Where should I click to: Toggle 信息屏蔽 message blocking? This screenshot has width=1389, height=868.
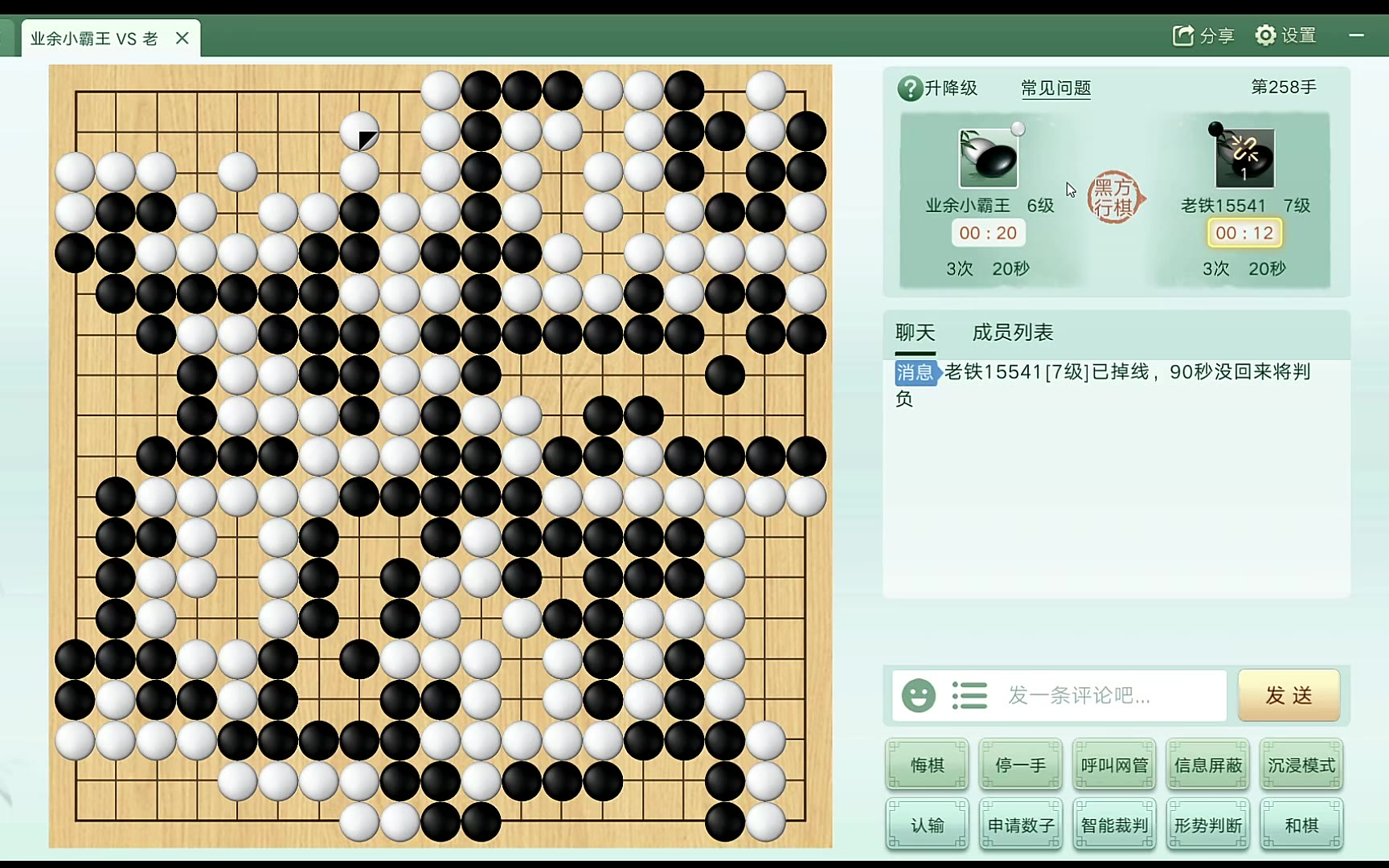(x=1208, y=765)
